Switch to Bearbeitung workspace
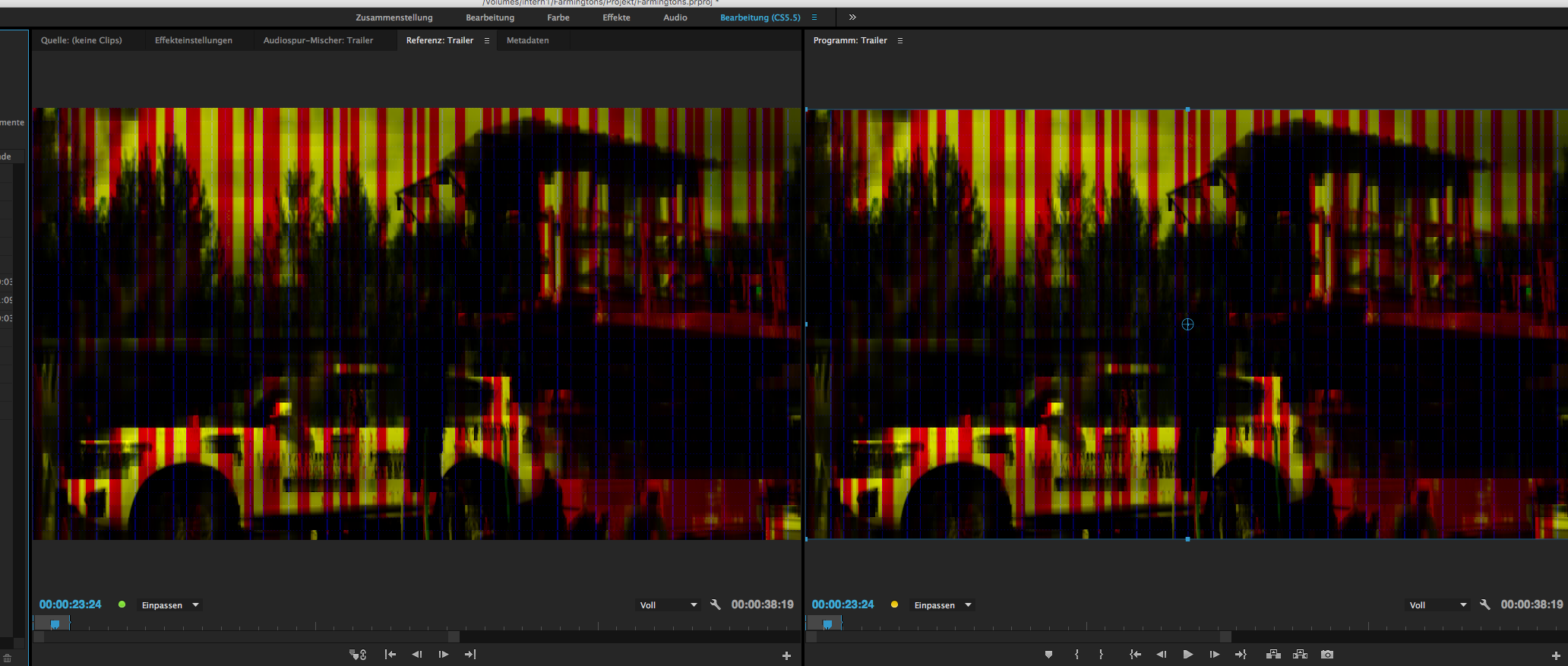The width and height of the screenshot is (1568, 666). [490, 17]
